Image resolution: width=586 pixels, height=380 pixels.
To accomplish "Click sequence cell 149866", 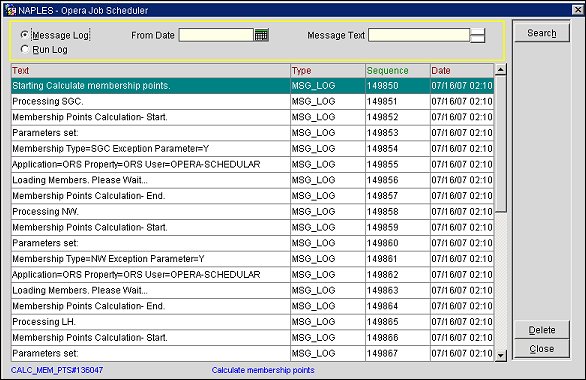I will click(398, 338).
